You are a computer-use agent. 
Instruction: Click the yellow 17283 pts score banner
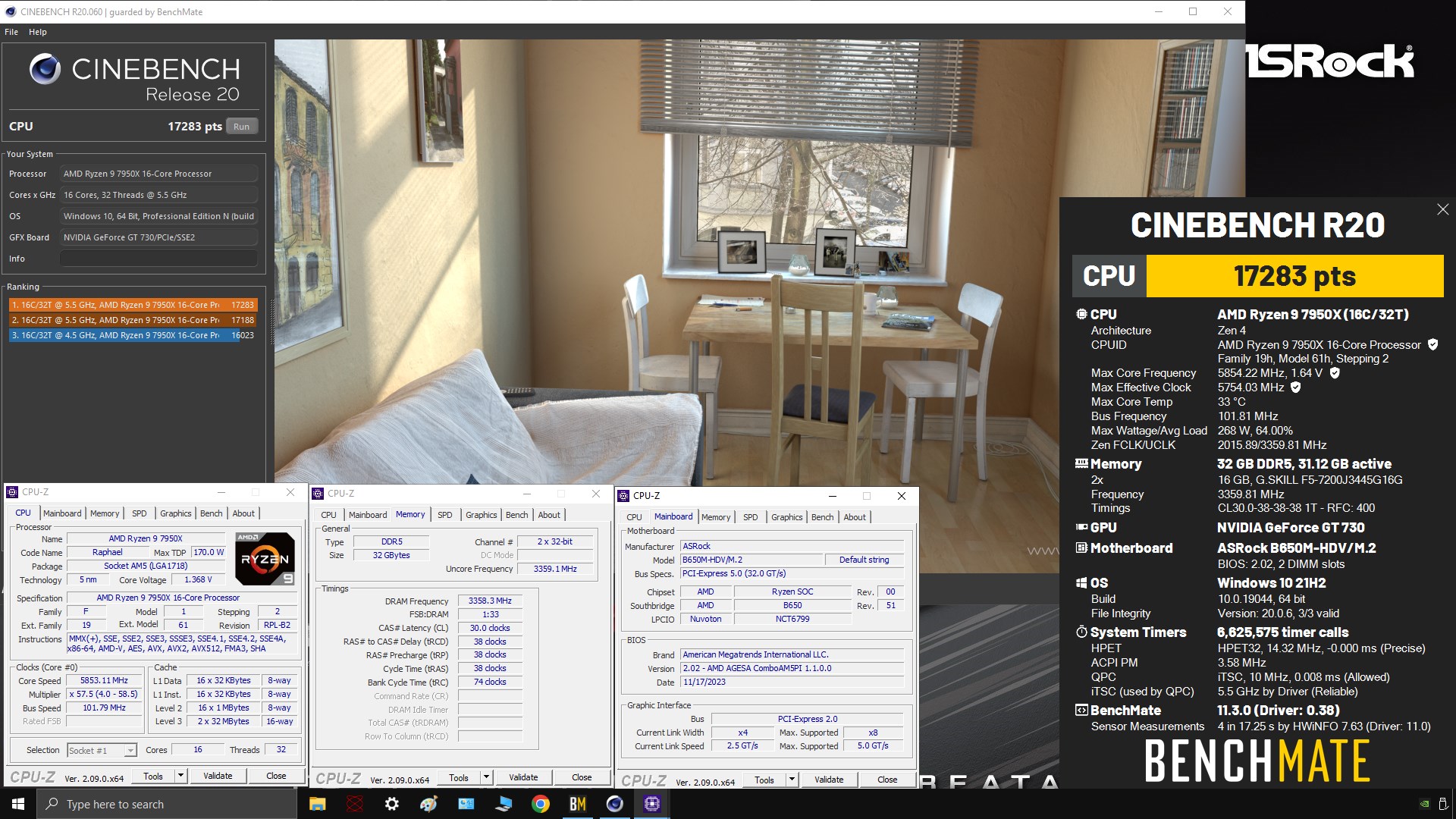[1294, 276]
